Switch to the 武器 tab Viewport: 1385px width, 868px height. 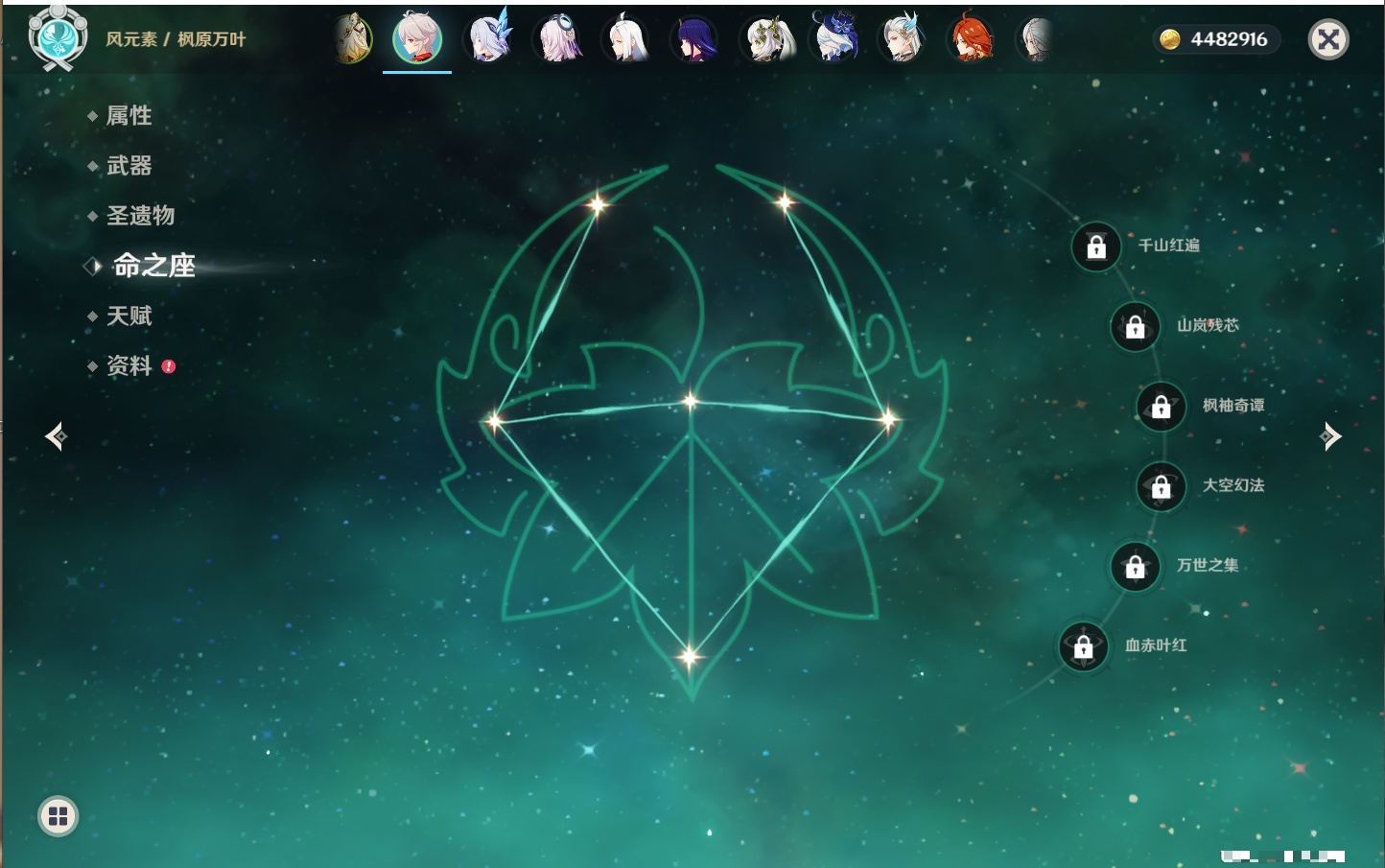click(129, 166)
